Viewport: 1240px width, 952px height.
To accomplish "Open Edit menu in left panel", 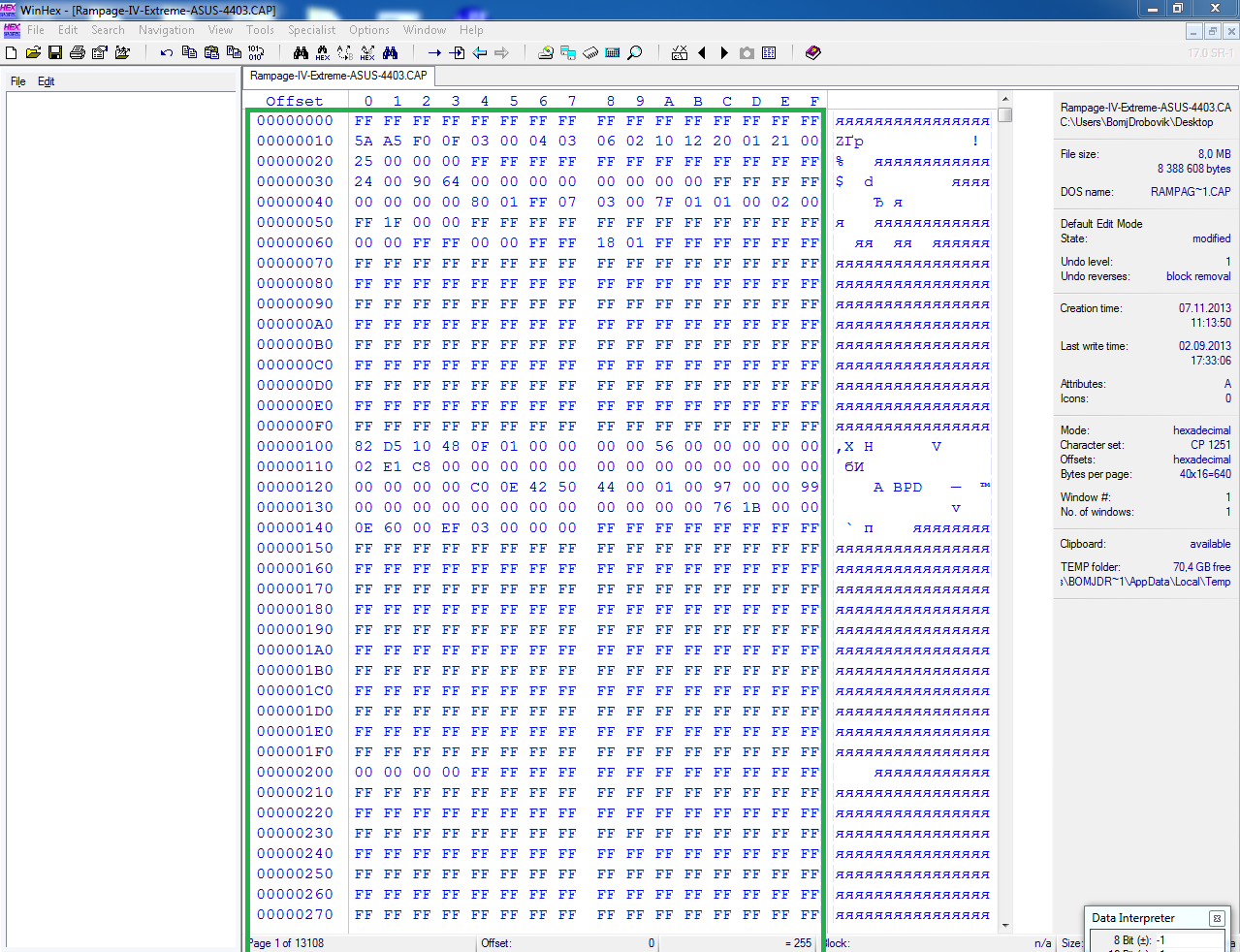I will point(47,81).
